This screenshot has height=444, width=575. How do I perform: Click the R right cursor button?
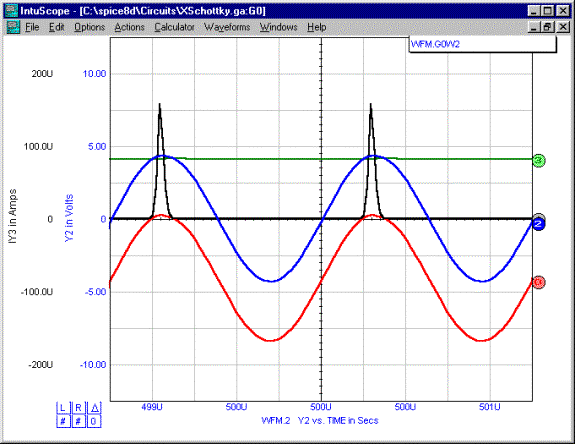pos(78,408)
